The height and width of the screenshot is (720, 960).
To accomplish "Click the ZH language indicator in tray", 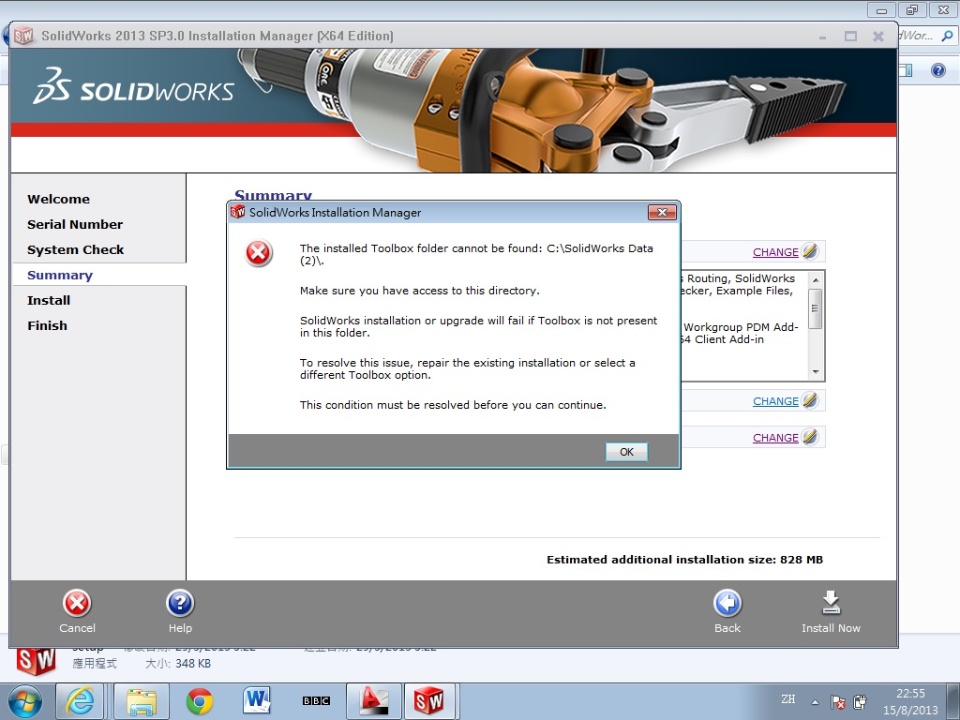I will click(788, 699).
